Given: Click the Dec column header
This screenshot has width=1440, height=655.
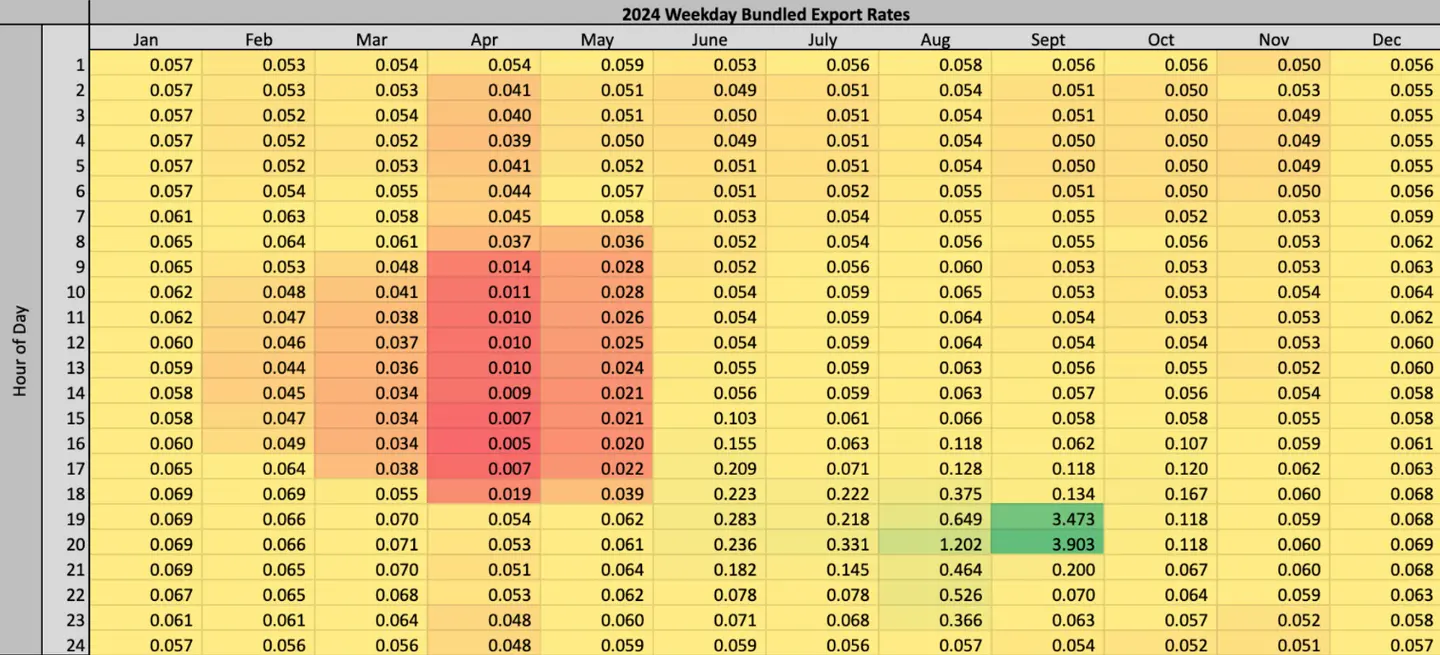Looking at the screenshot, I should pyautogui.click(x=1386, y=40).
